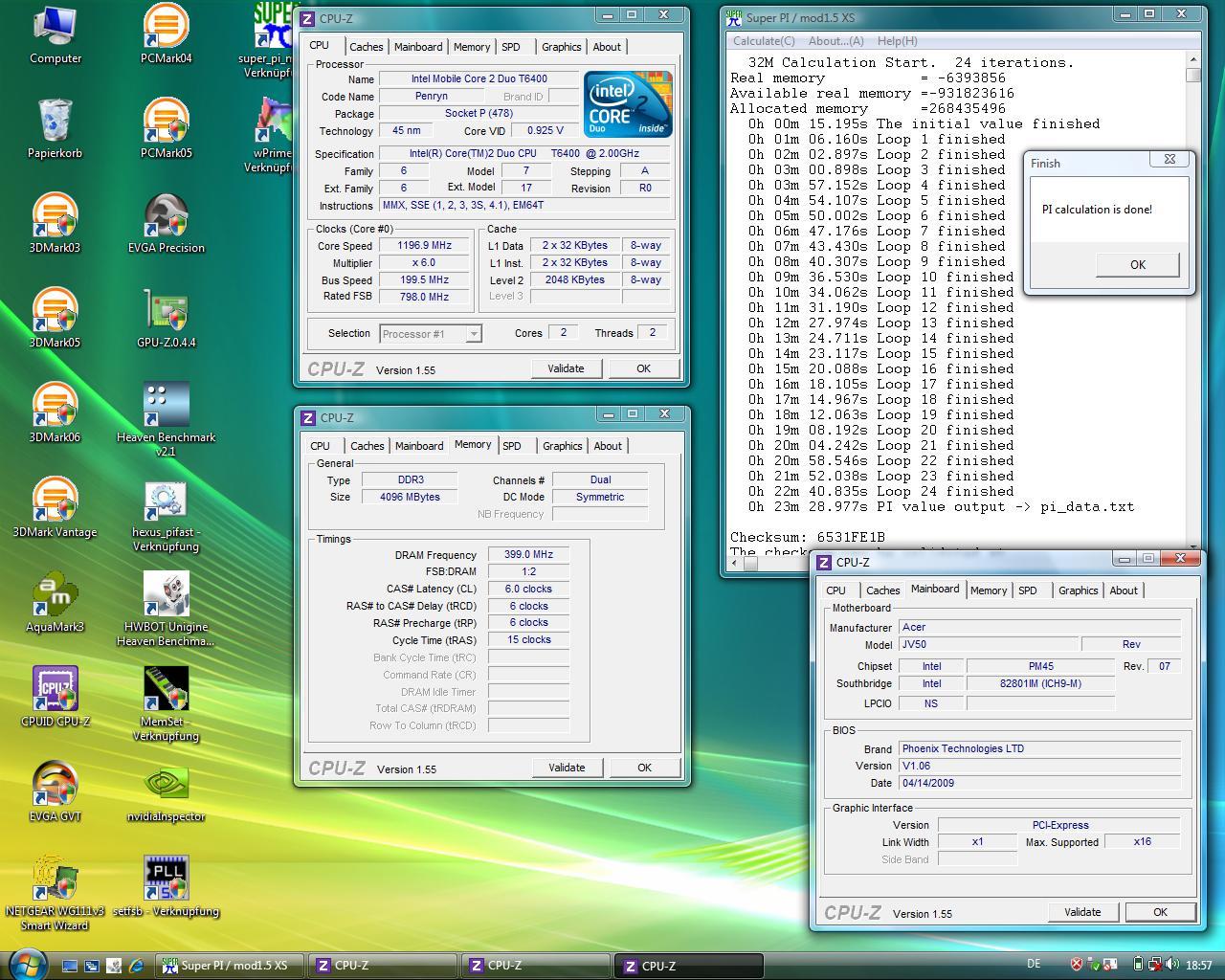
Task: Open HWBOT Unigine Heaven Benchmark icon
Action: (166, 610)
